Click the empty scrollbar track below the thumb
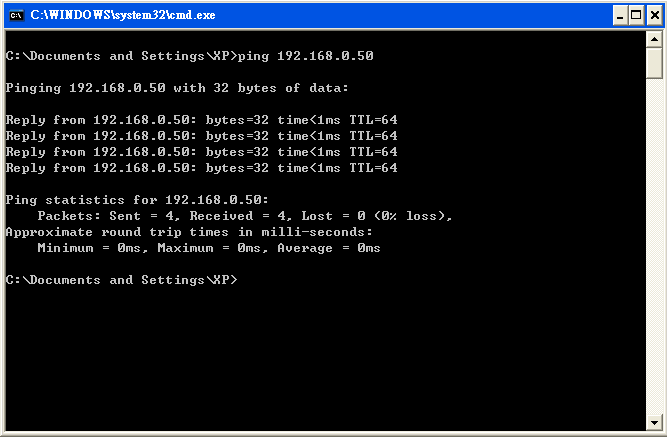 click(654, 250)
